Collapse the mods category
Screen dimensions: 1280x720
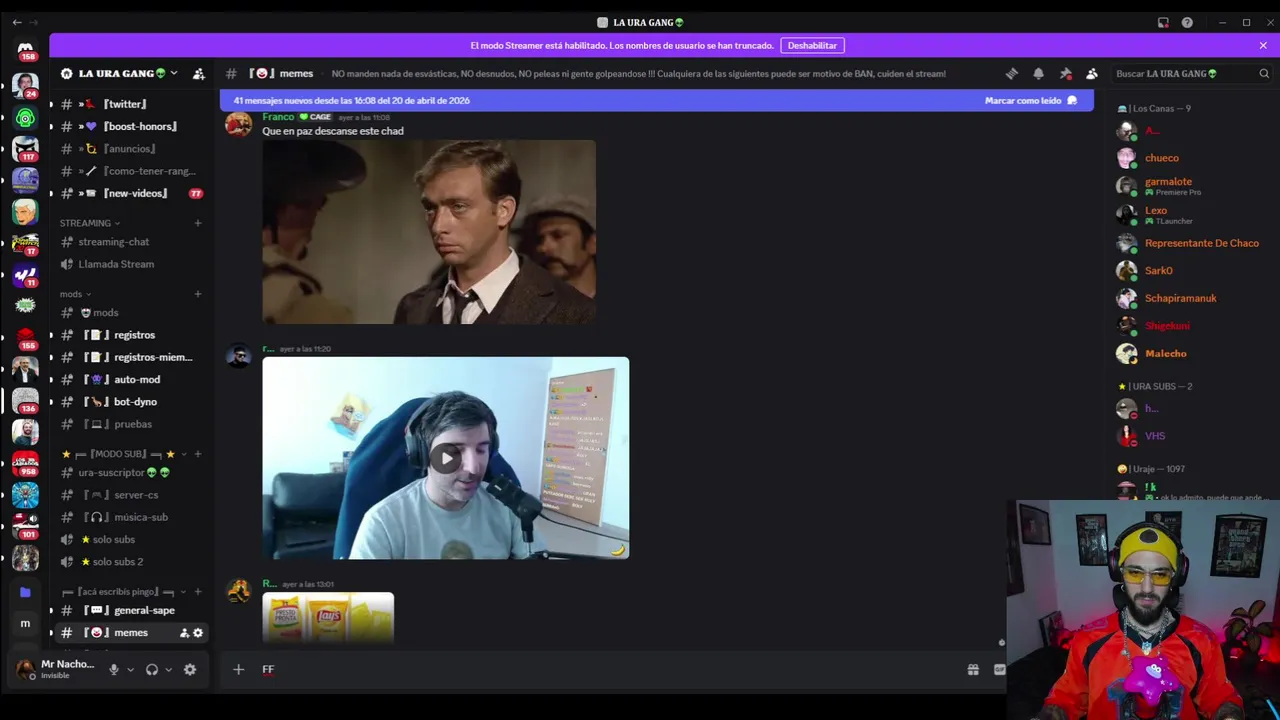[75, 294]
